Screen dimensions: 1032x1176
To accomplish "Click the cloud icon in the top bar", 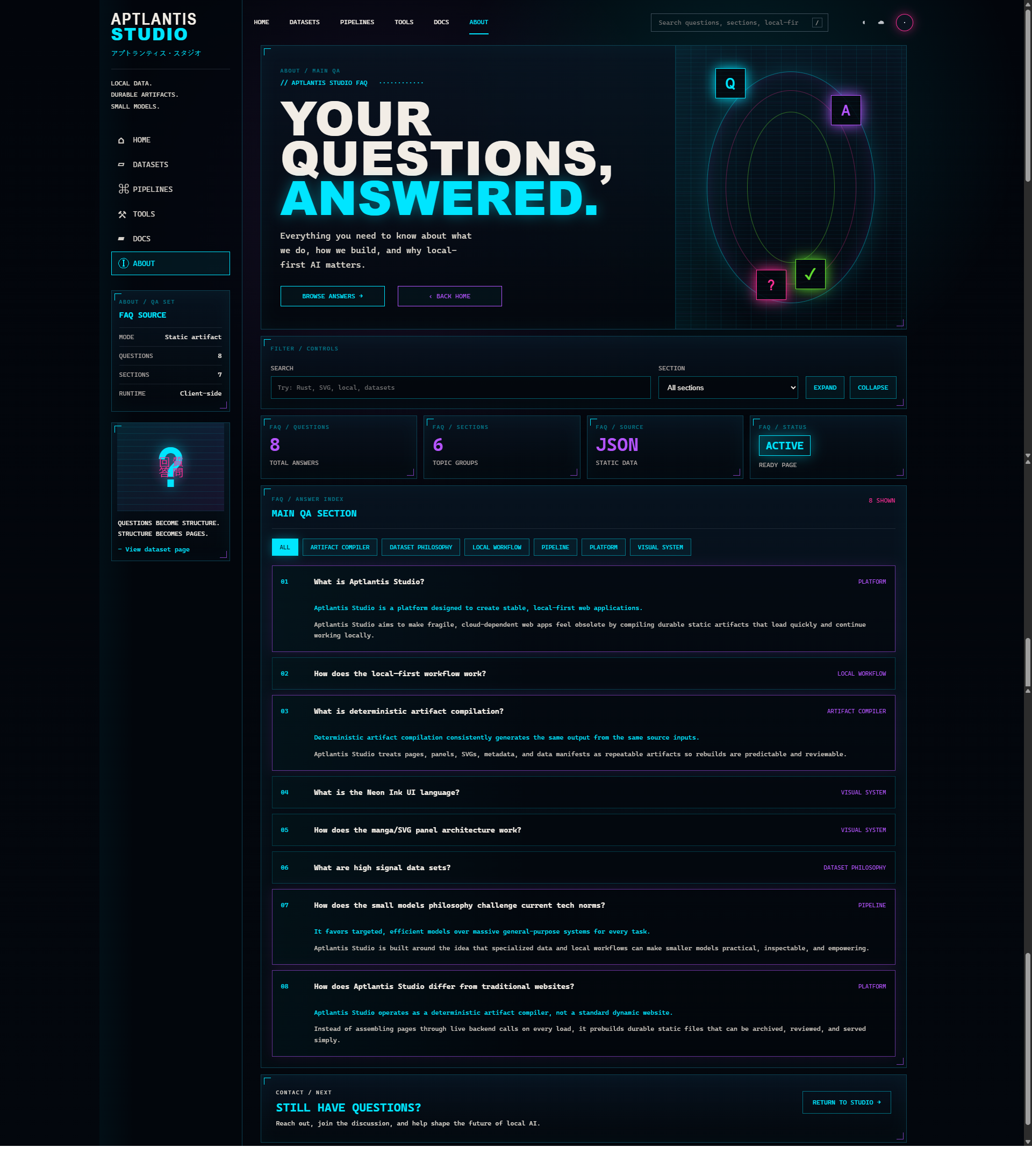I will (881, 23).
